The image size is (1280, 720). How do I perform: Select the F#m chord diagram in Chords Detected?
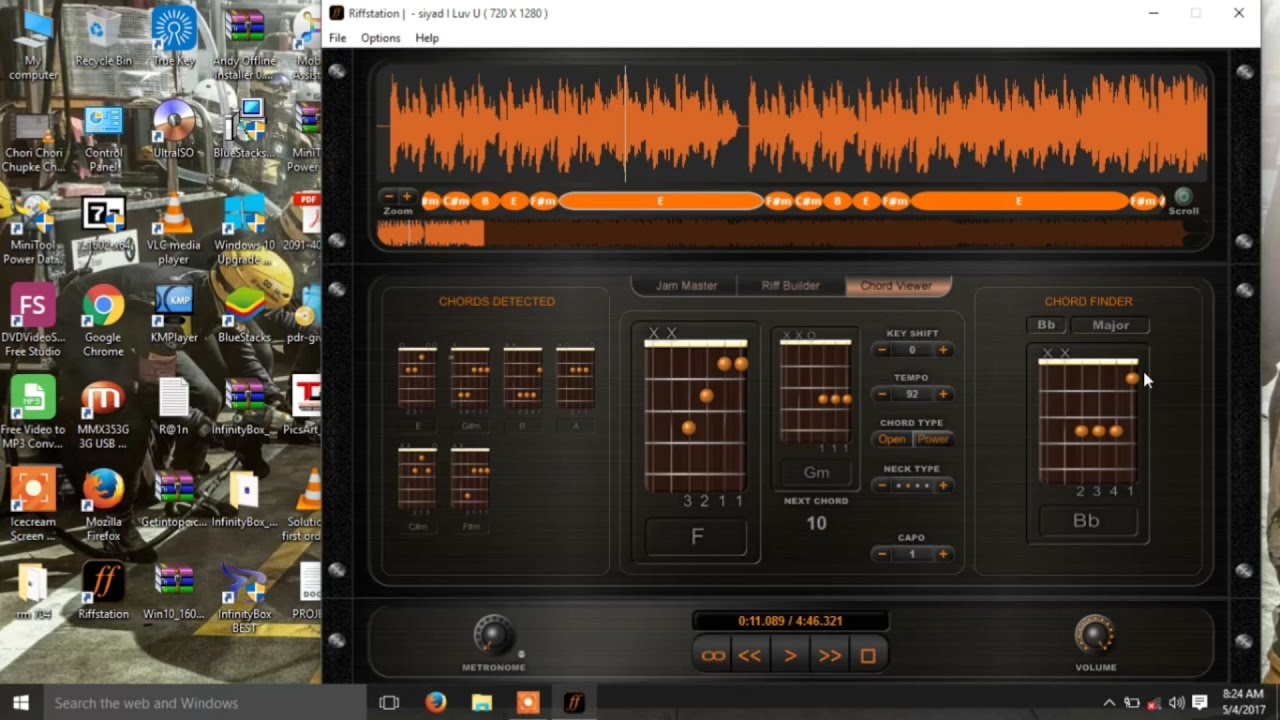(x=470, y=488)
